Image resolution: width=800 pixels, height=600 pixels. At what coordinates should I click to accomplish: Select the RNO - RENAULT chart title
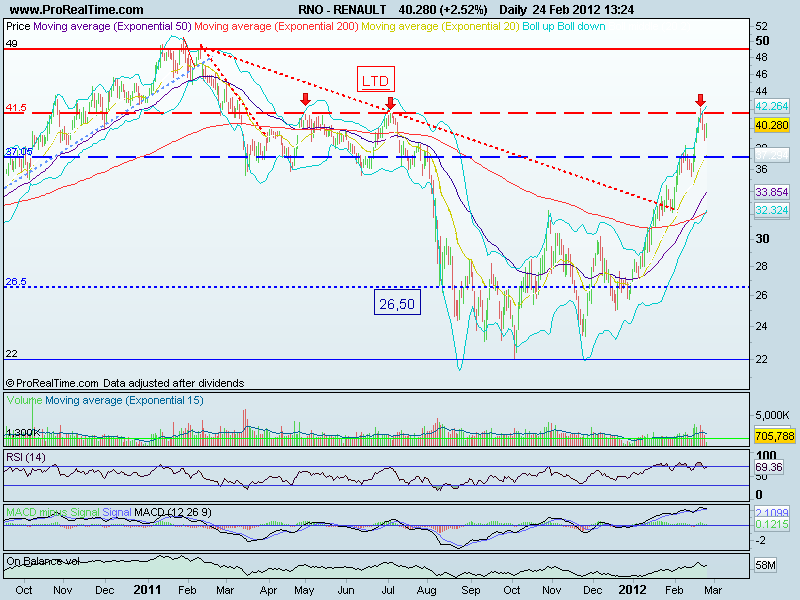pos(342,10)
